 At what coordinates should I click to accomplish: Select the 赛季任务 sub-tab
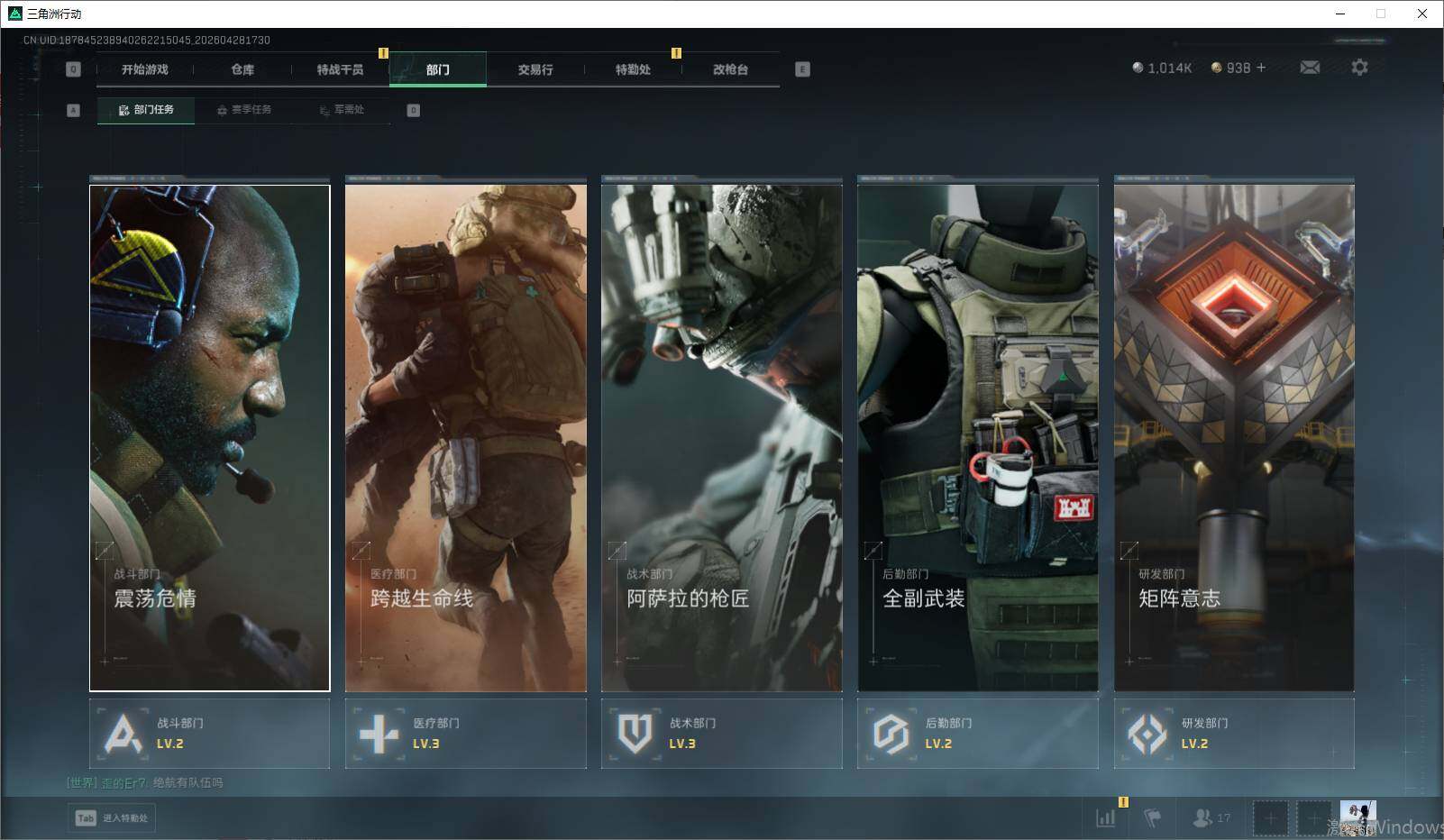coord(244,110)
